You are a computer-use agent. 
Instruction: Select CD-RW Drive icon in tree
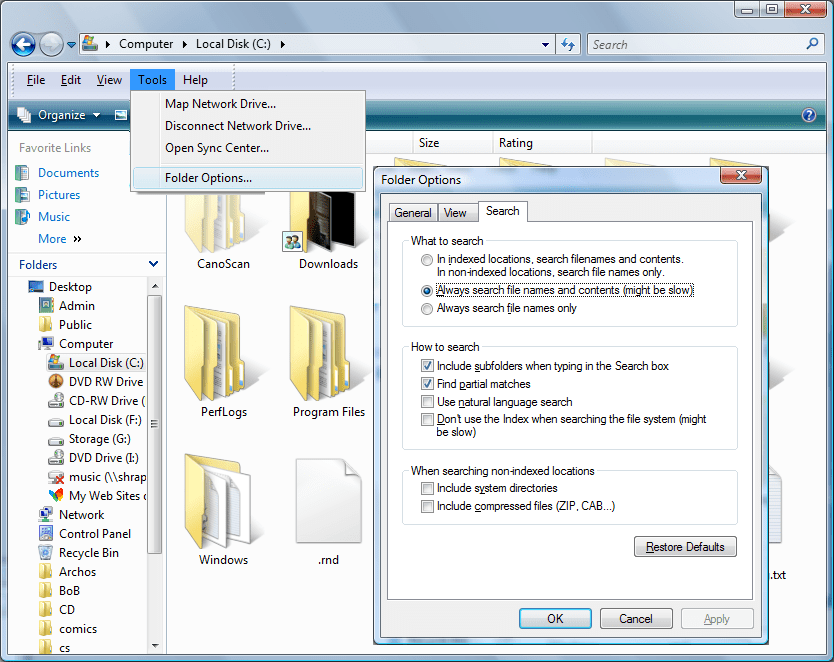pos(56,400)
